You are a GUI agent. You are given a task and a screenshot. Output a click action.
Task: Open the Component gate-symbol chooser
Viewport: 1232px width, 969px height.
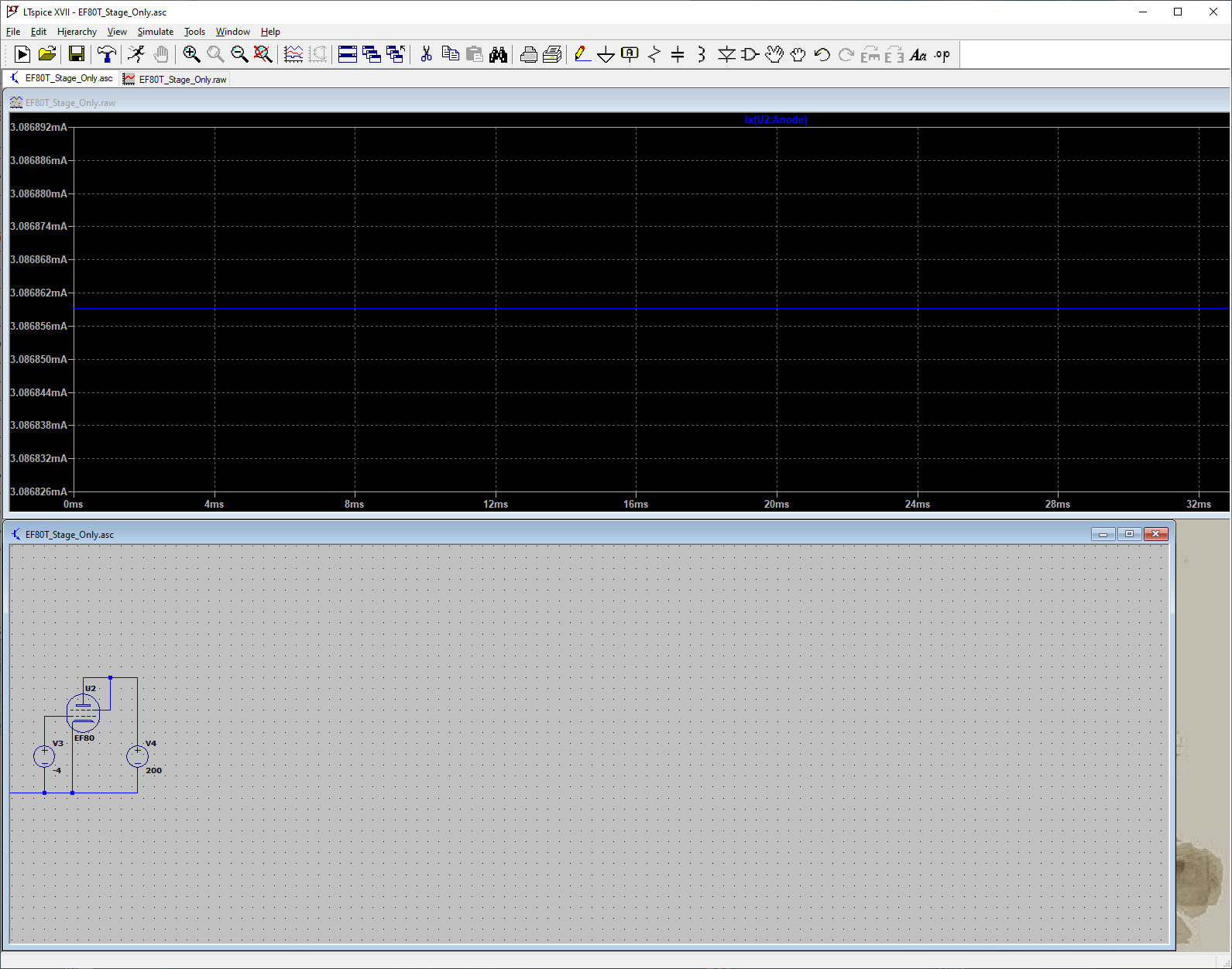pos(750,54)
